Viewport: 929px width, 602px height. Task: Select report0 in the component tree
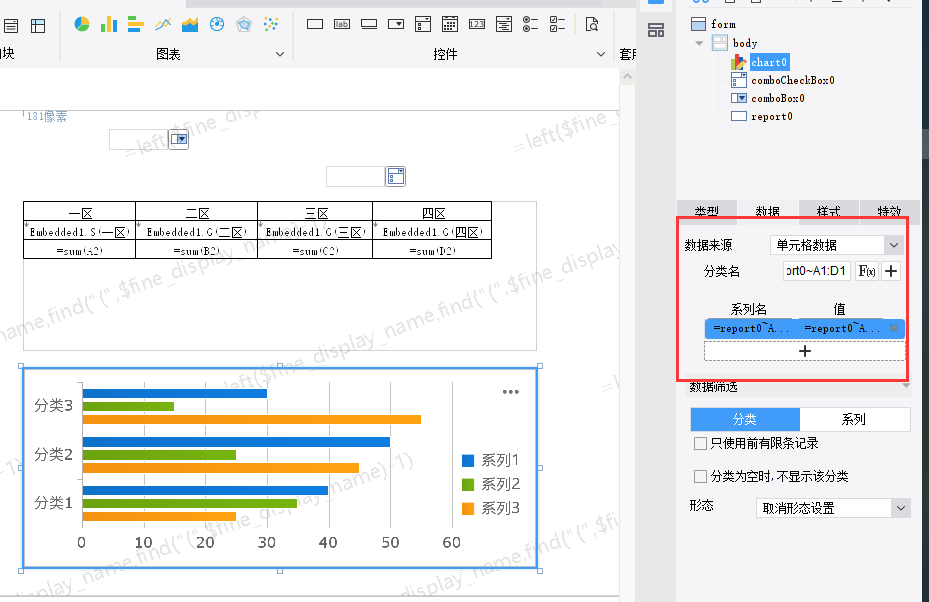pyautogui.click(x=772, y=116)
